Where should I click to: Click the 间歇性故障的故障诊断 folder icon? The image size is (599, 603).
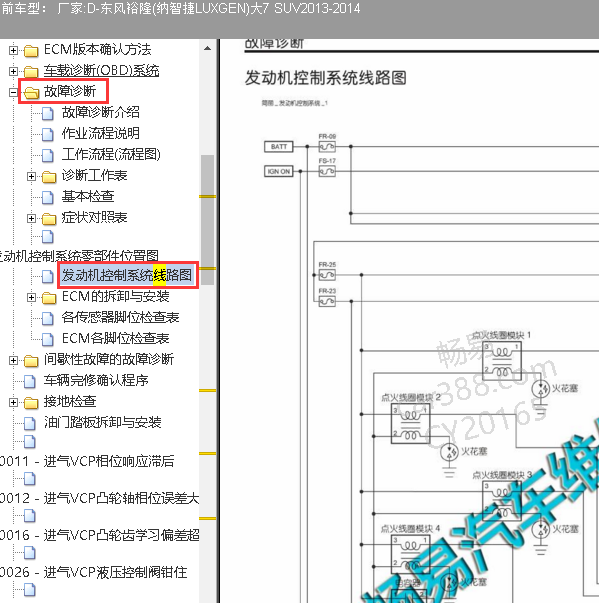tap(31, 360)
